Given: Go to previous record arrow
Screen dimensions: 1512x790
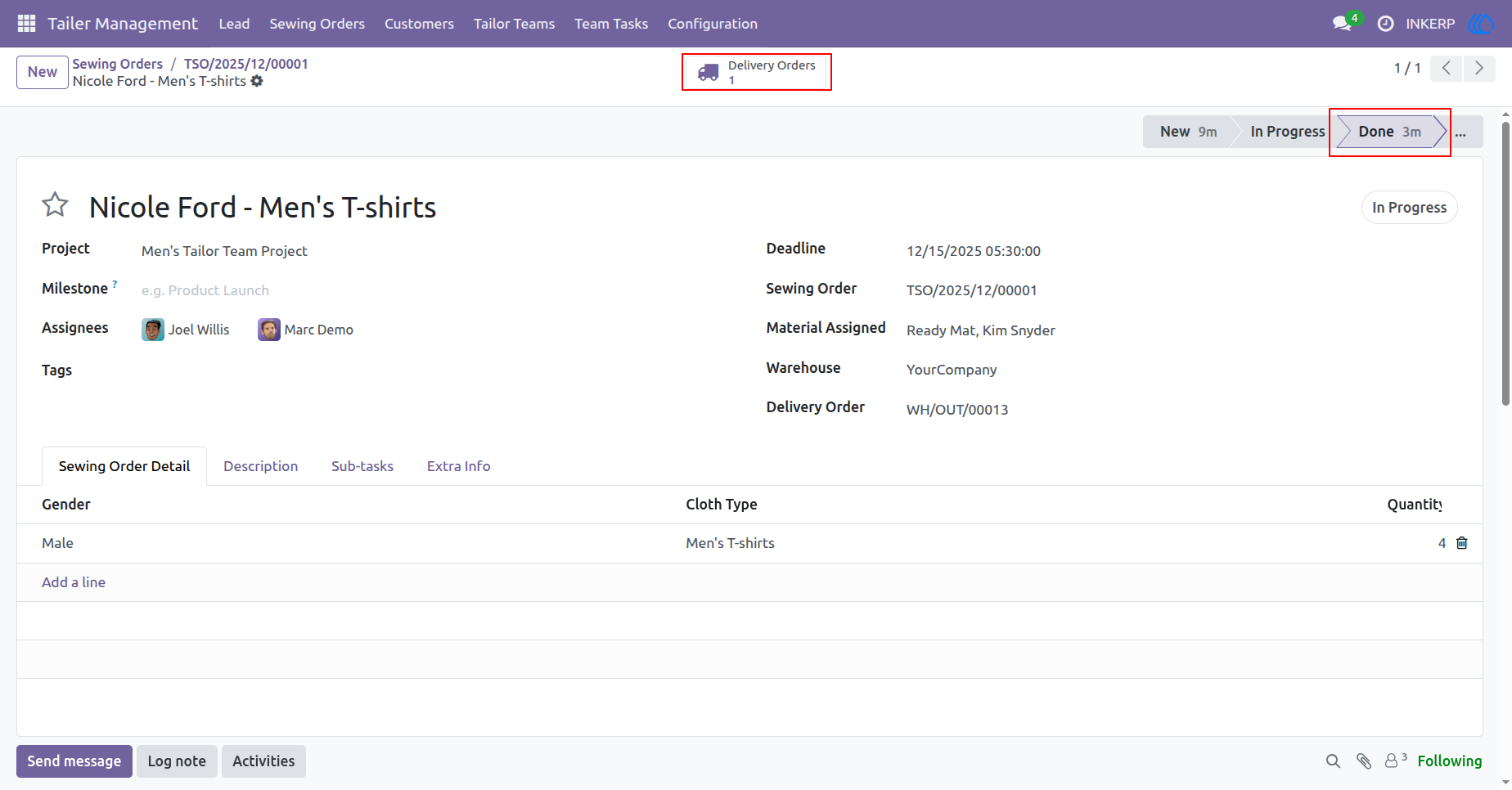Looking at the screenshot, I should click(1446, 68).
